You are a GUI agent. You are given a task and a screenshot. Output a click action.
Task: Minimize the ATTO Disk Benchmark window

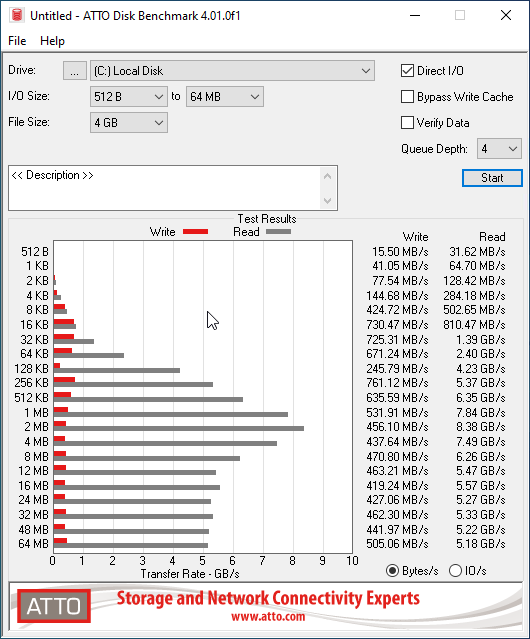(415, 15)
